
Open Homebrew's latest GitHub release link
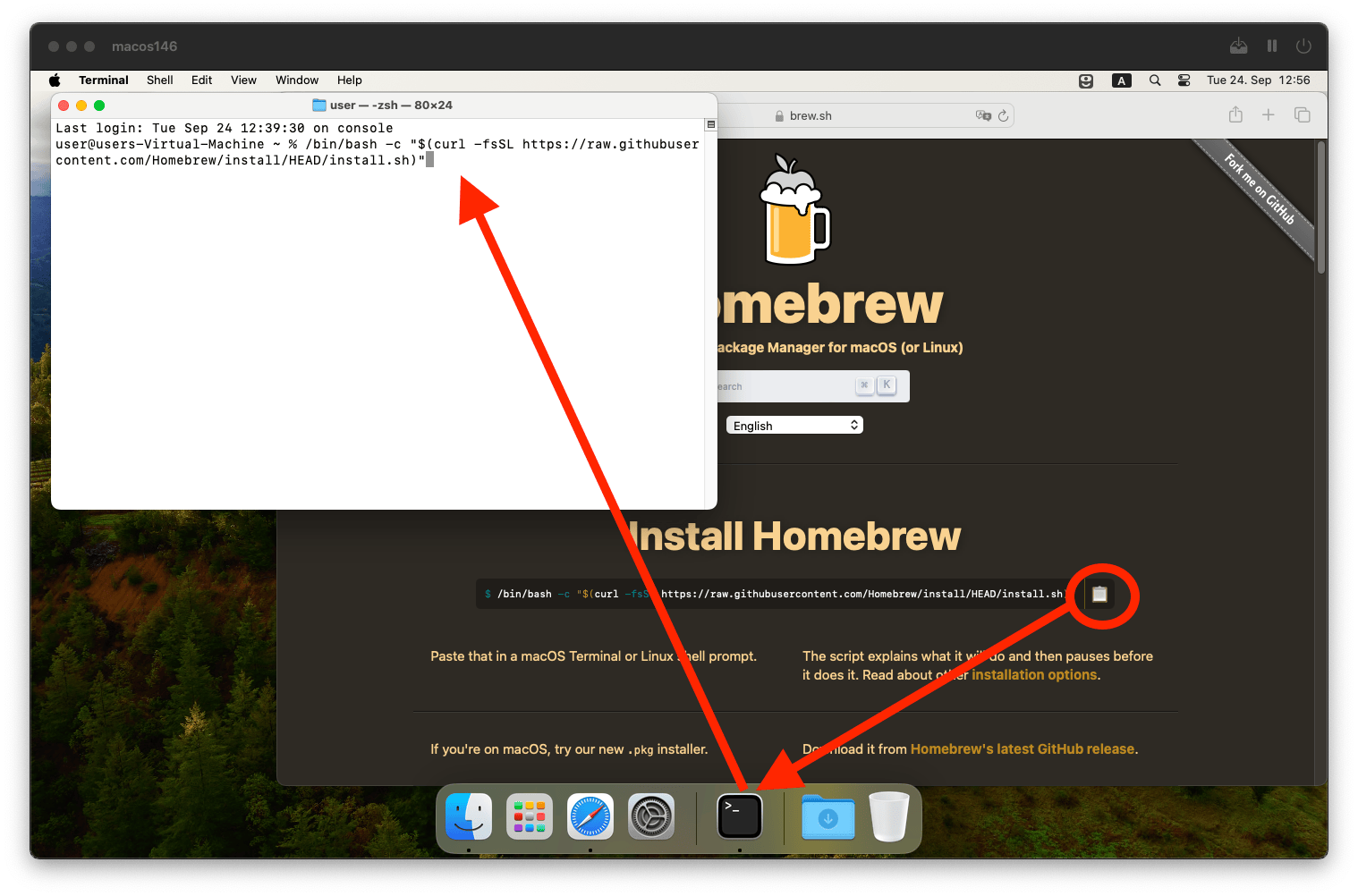(1023, 749)
